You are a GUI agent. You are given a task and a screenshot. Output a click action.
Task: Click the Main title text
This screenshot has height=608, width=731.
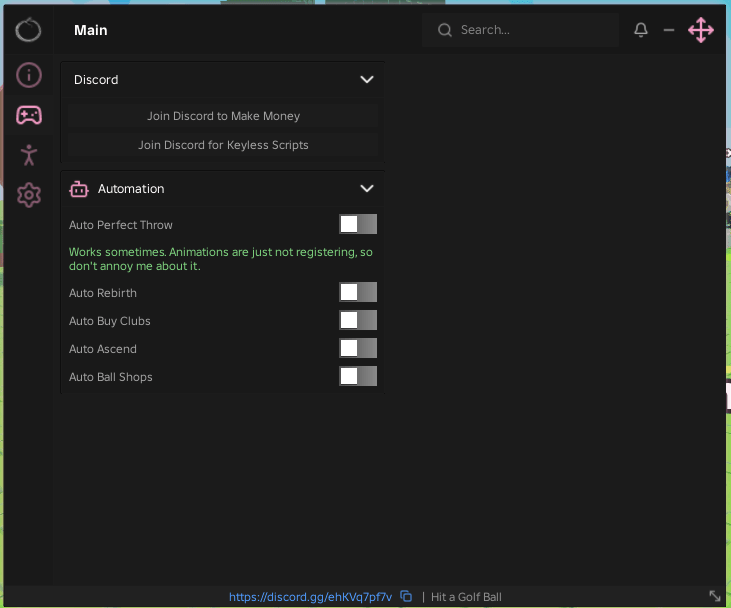pos(90,30)
